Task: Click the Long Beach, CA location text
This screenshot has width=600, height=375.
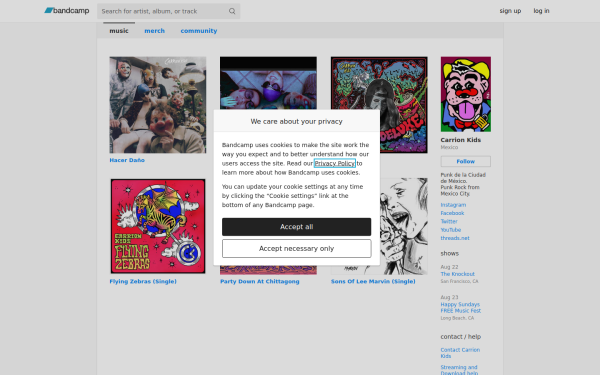Action: point(457,318)
